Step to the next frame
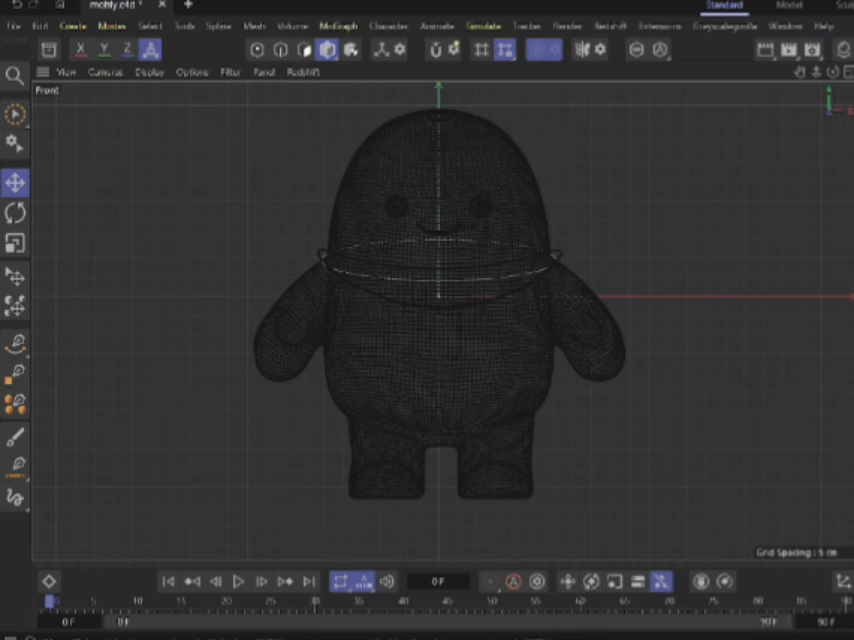The height and width of the screenshot is (640, 854). [262, 582]
